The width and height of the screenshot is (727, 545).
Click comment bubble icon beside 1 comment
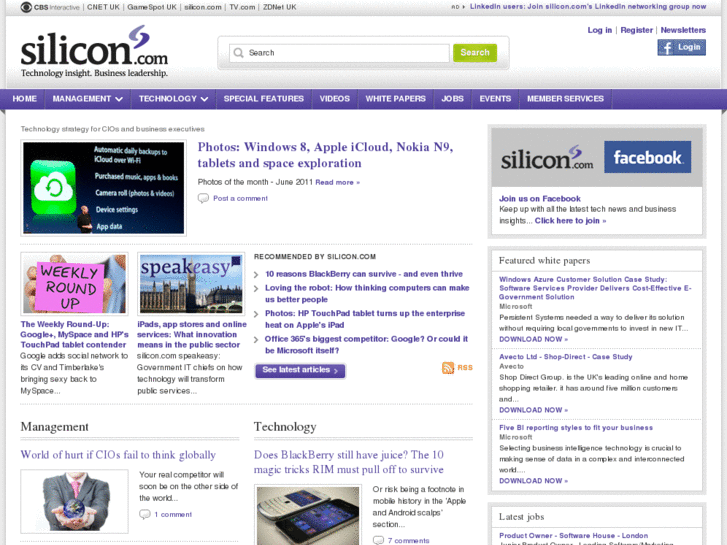coord(145,514)
